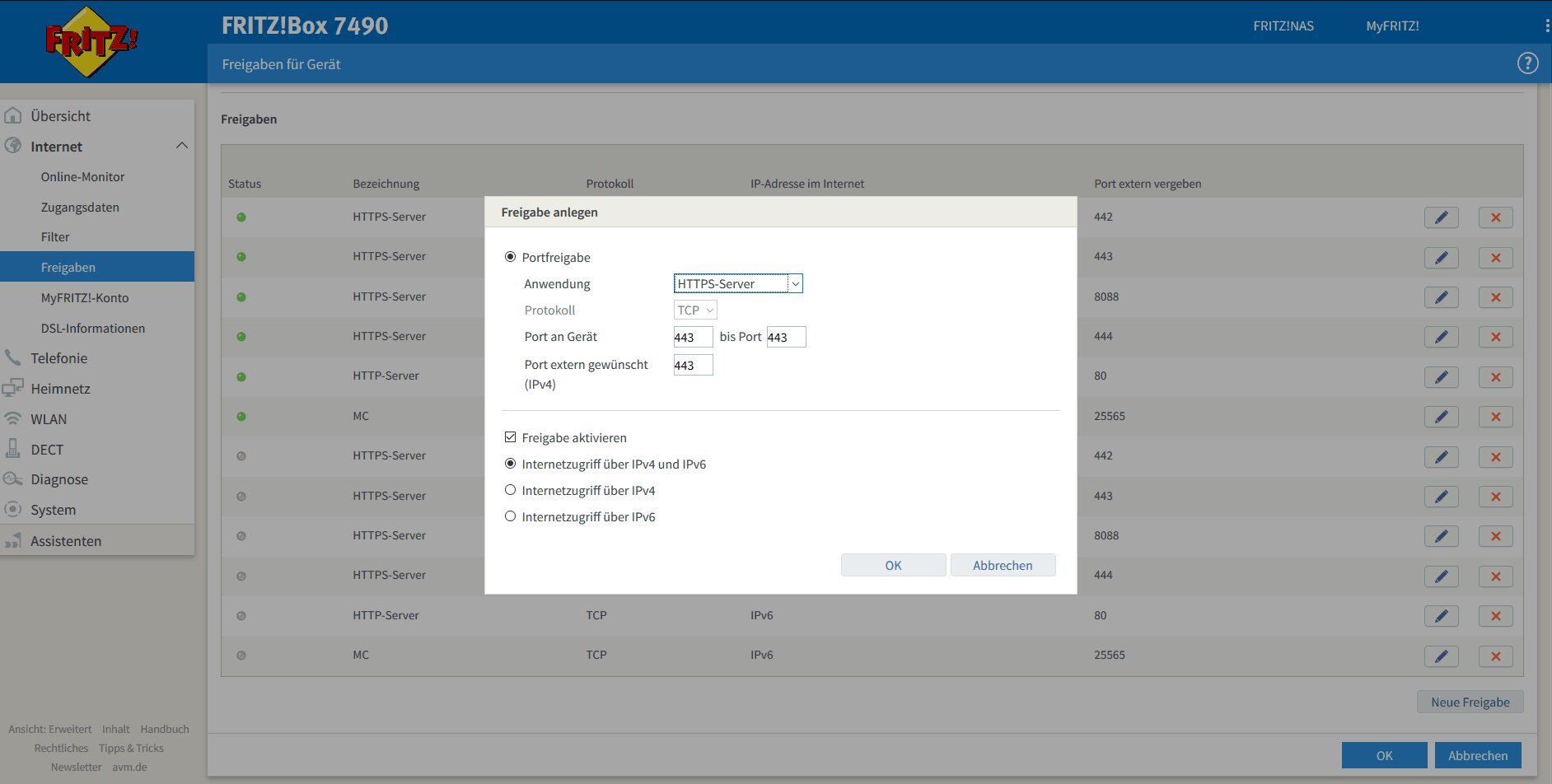Click Ansicht: Erweitert footer link

pos(50,729)
